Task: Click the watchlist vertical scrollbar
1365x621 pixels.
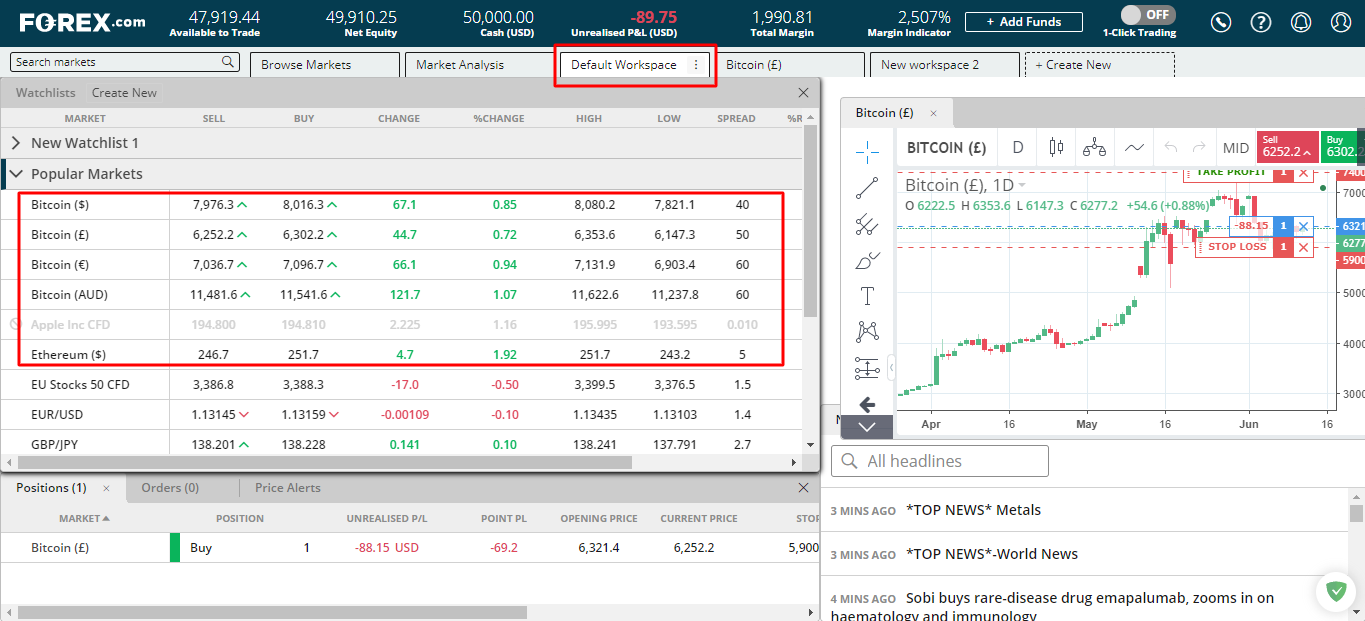Action: point(811,221)
